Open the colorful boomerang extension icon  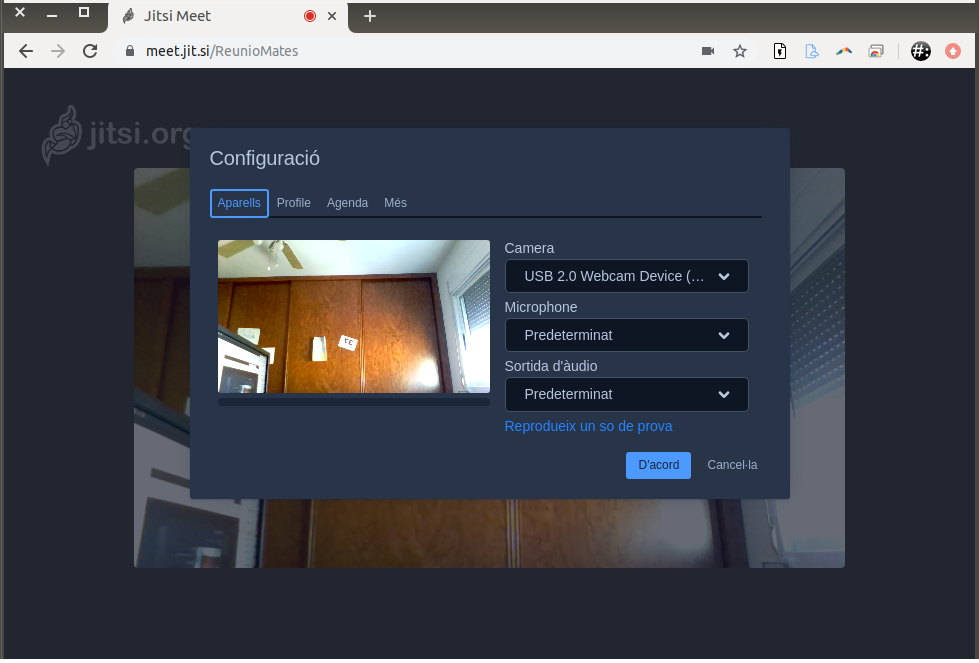(844, 51)
